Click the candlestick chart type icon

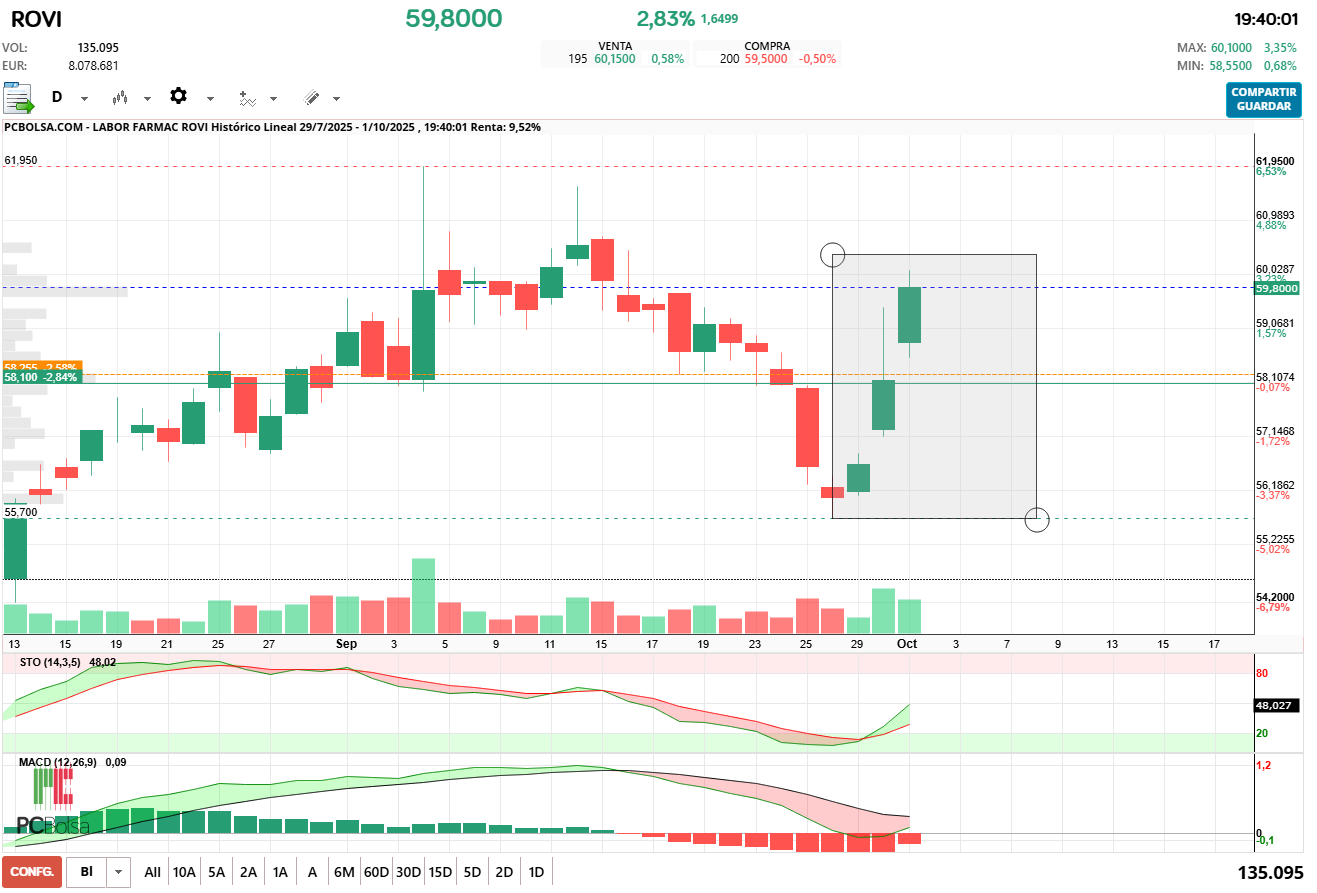[x=121, y=98]
